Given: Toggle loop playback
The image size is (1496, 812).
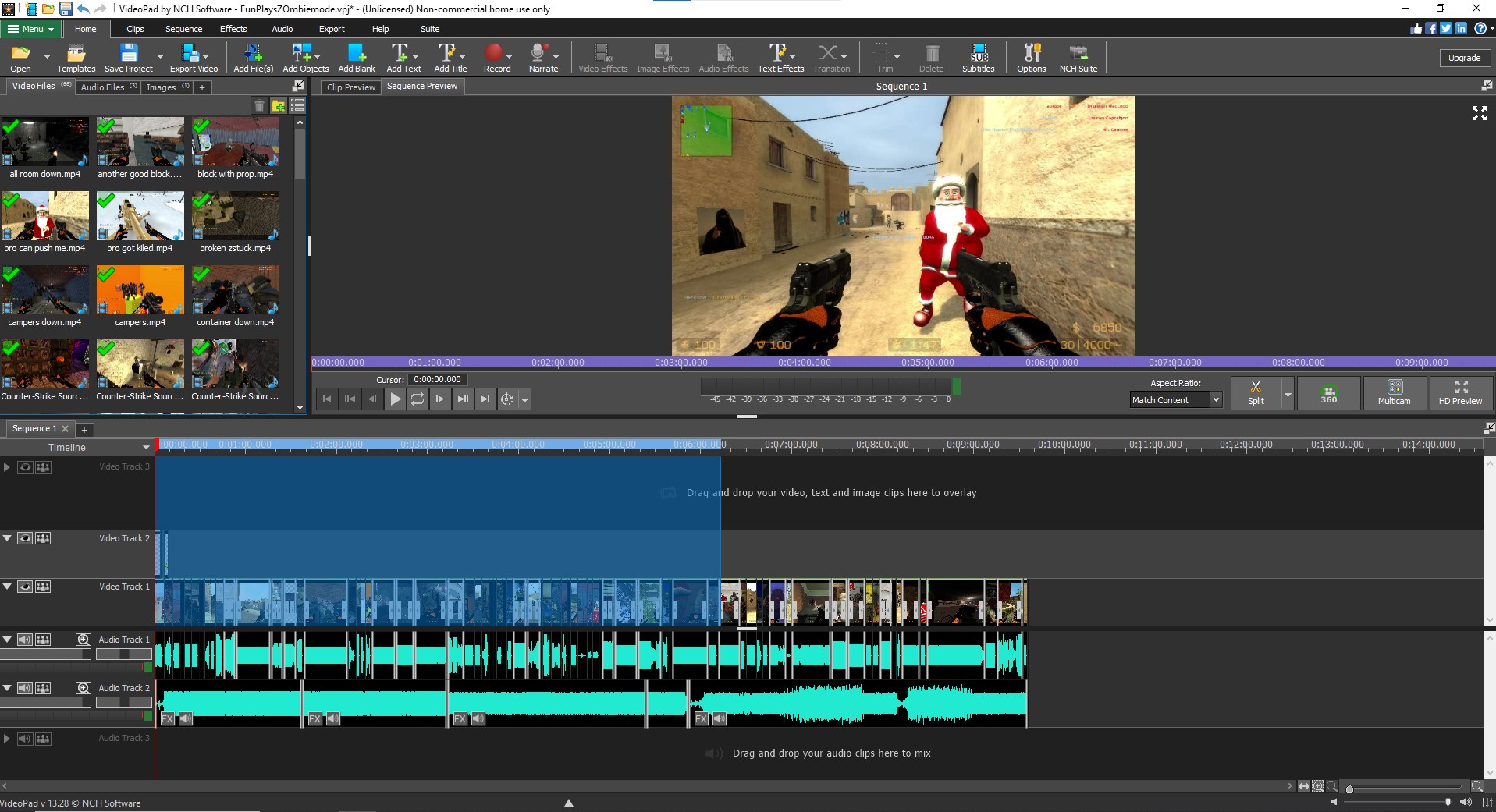Looking at the screenshot, I should pyautogui.click(x=418, y=399).
